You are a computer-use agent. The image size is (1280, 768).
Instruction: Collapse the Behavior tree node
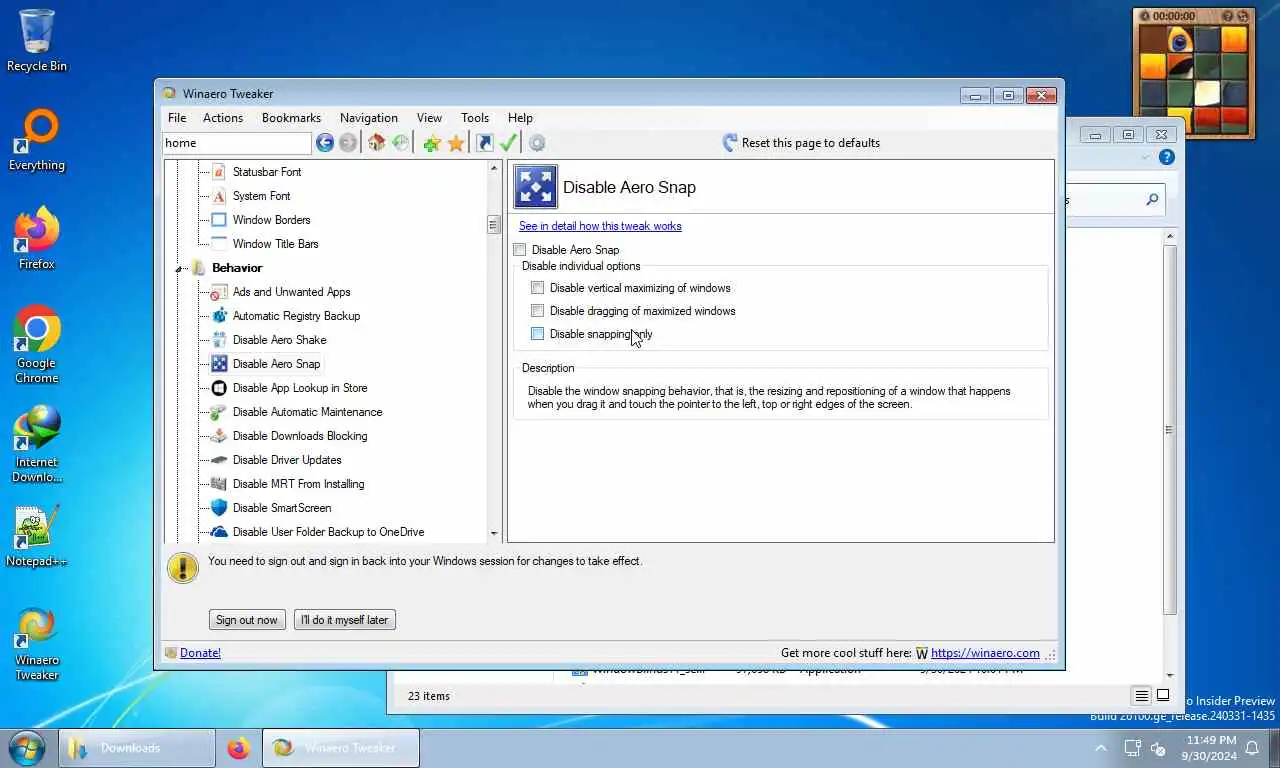[179, 269]
